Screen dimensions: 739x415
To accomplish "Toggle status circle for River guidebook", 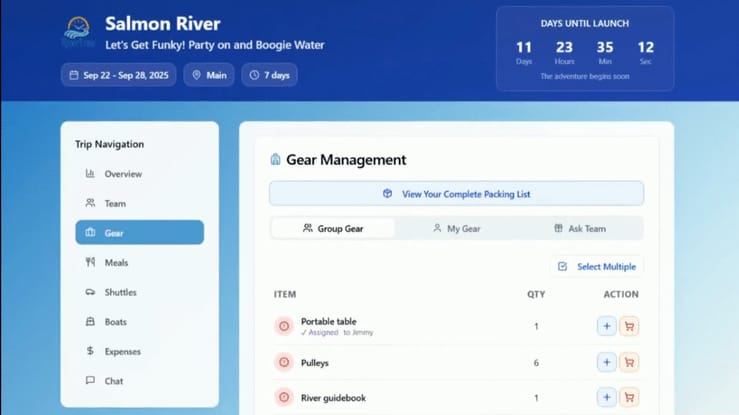I will pyautogui.click(x=283, y=398).
